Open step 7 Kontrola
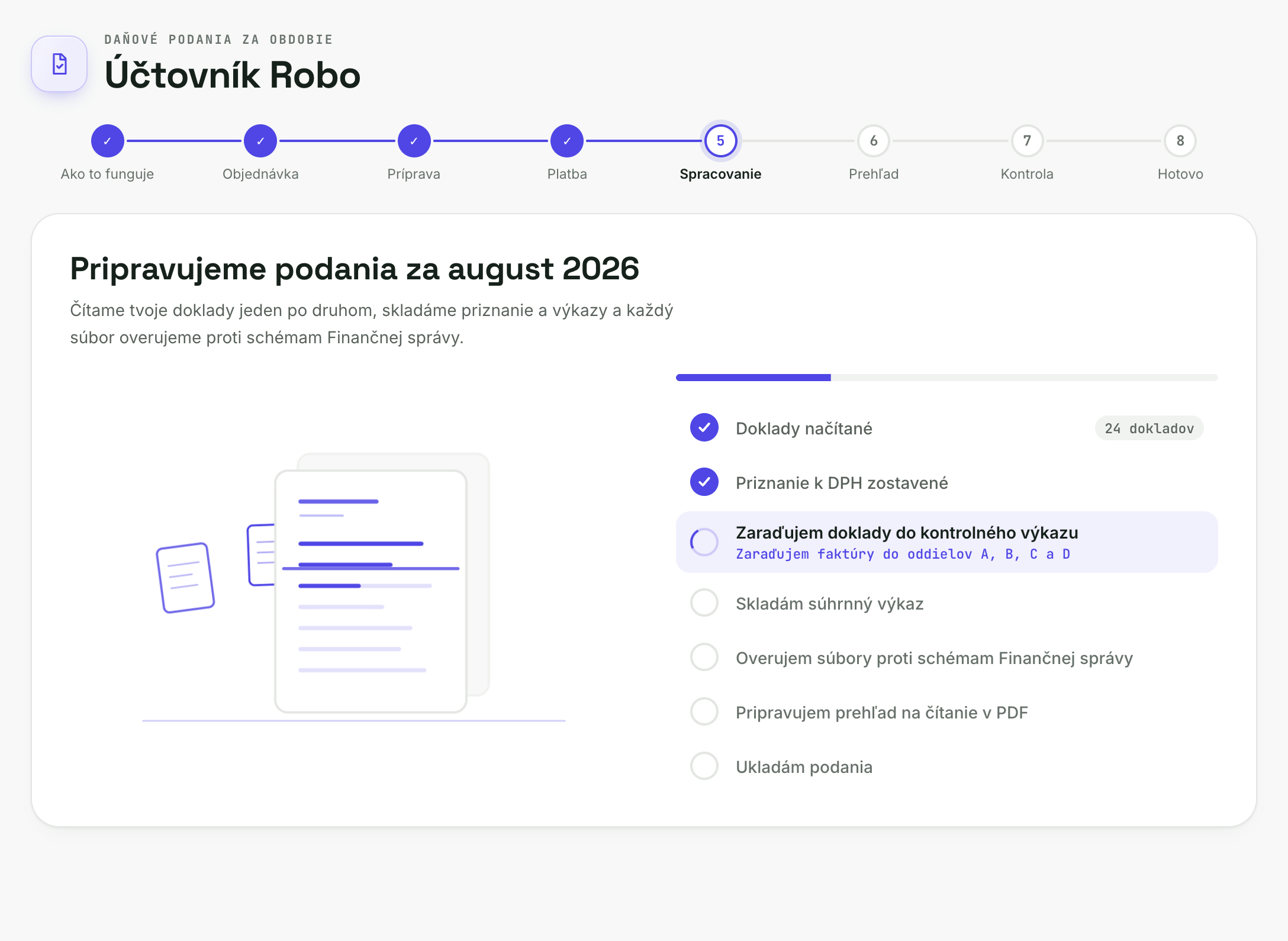The height and width of the screenshot is (941, 1288). (x=1027, y=141)
